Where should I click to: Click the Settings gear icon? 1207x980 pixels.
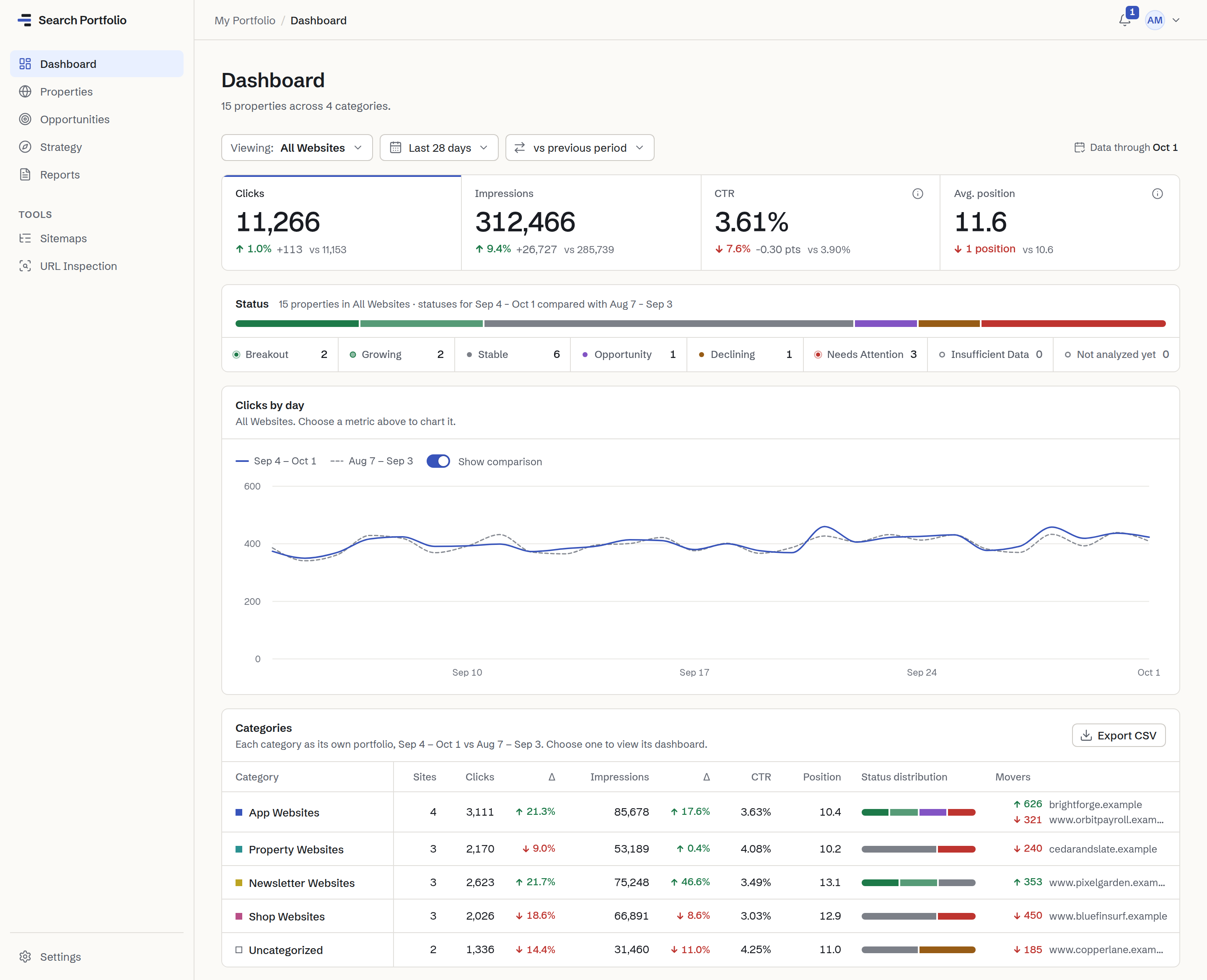point(25,956)
